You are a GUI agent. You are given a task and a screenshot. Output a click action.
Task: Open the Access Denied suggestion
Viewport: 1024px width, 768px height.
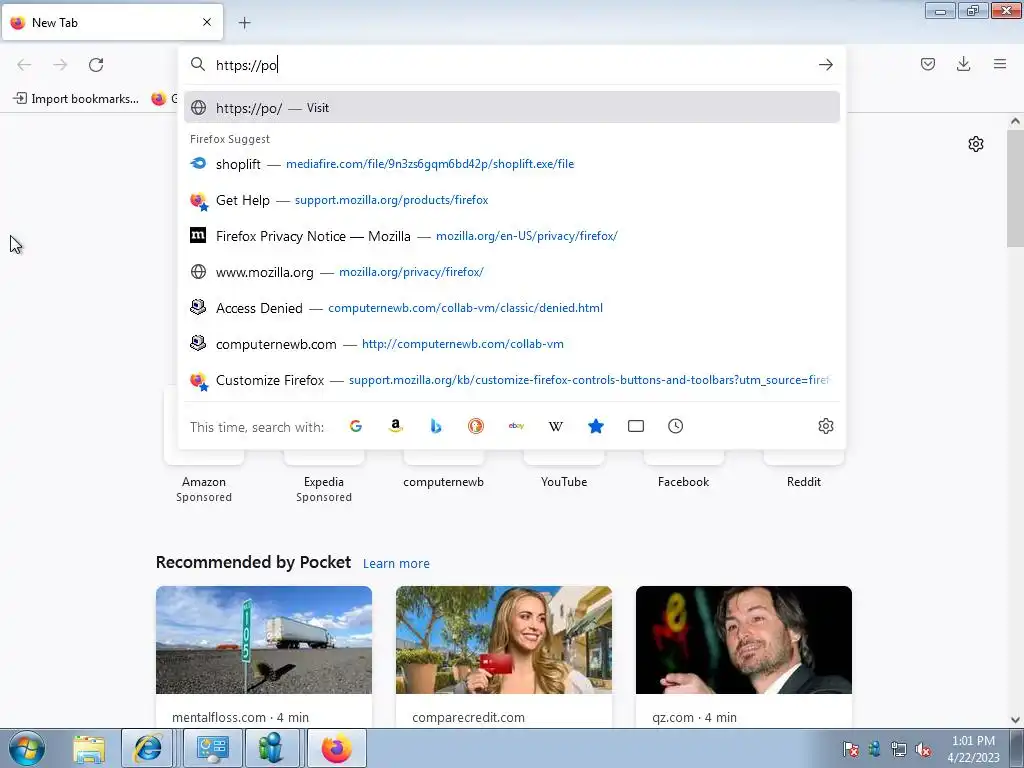[x=511, y=308]
